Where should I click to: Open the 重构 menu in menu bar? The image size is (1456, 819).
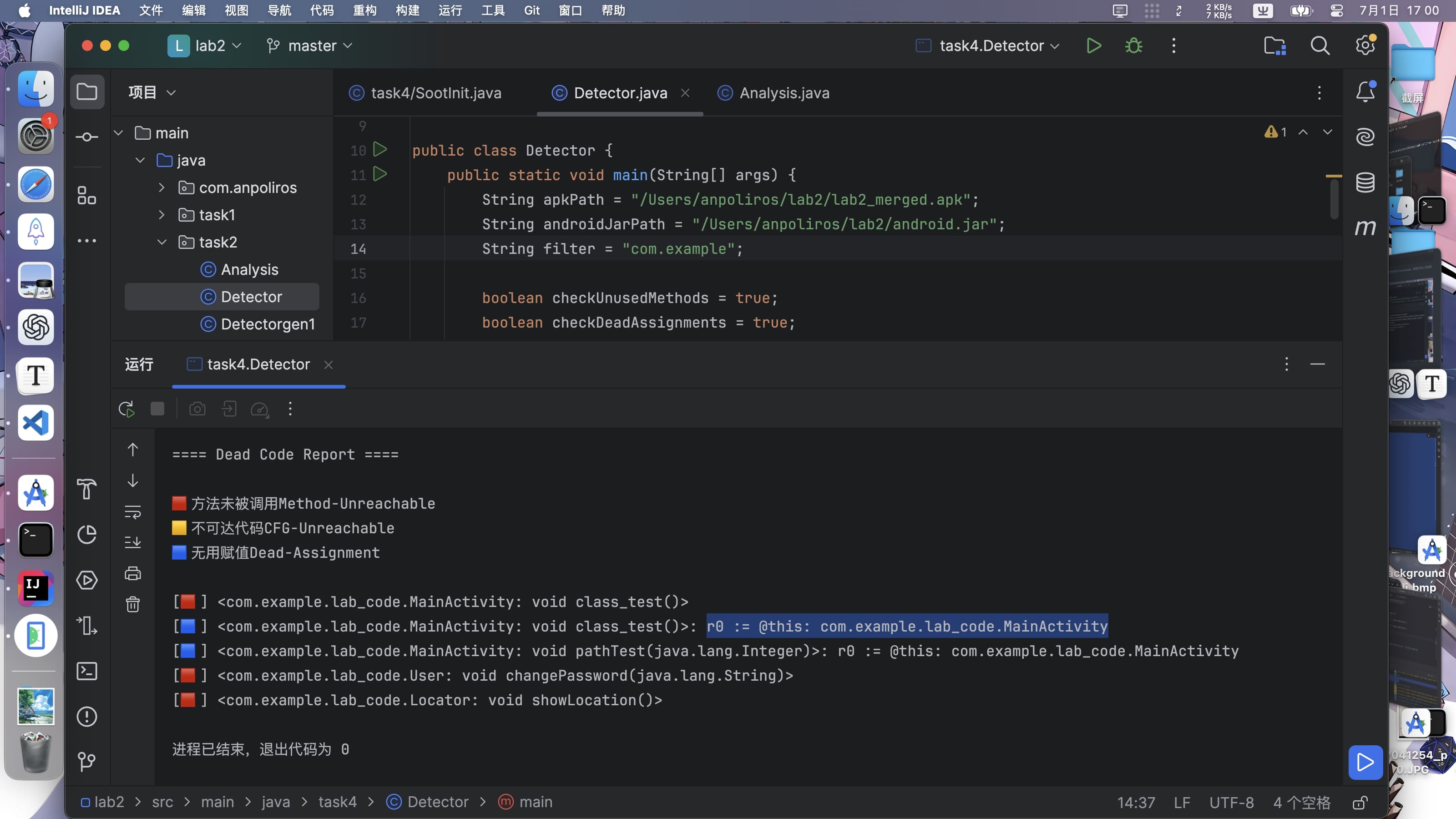pyautogui.click(x=364, y=10)
